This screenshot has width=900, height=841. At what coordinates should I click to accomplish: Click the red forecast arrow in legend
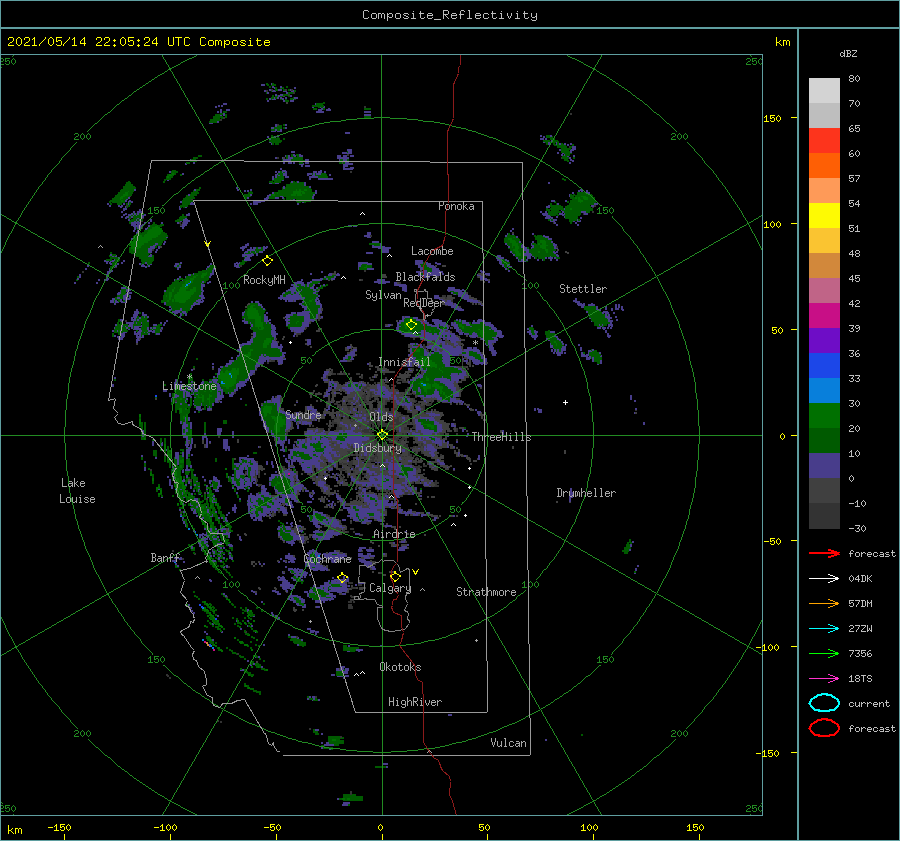click(x=824, y=553)
